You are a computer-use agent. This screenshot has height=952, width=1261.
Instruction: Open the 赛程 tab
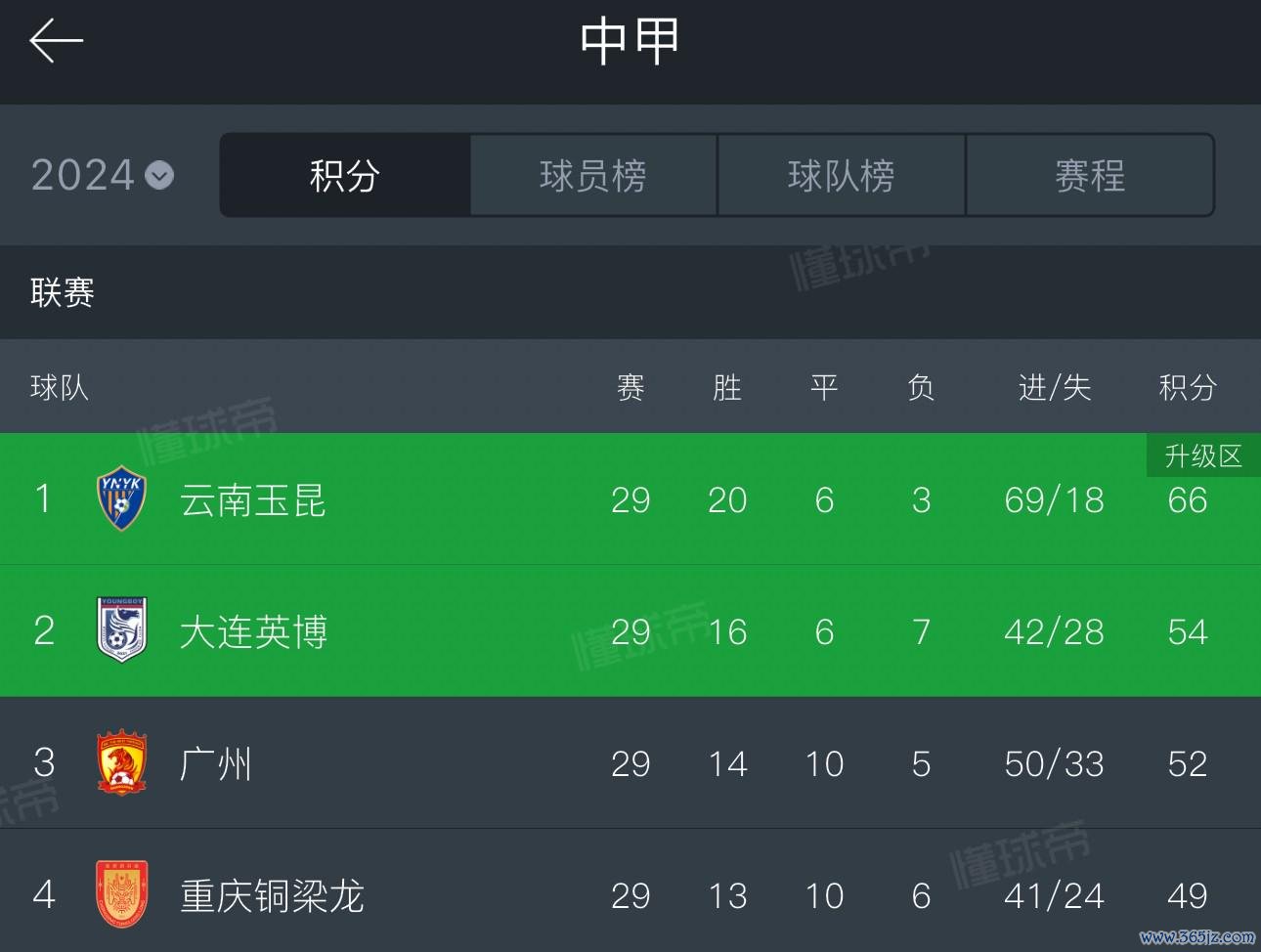[x=1090, y=175]
